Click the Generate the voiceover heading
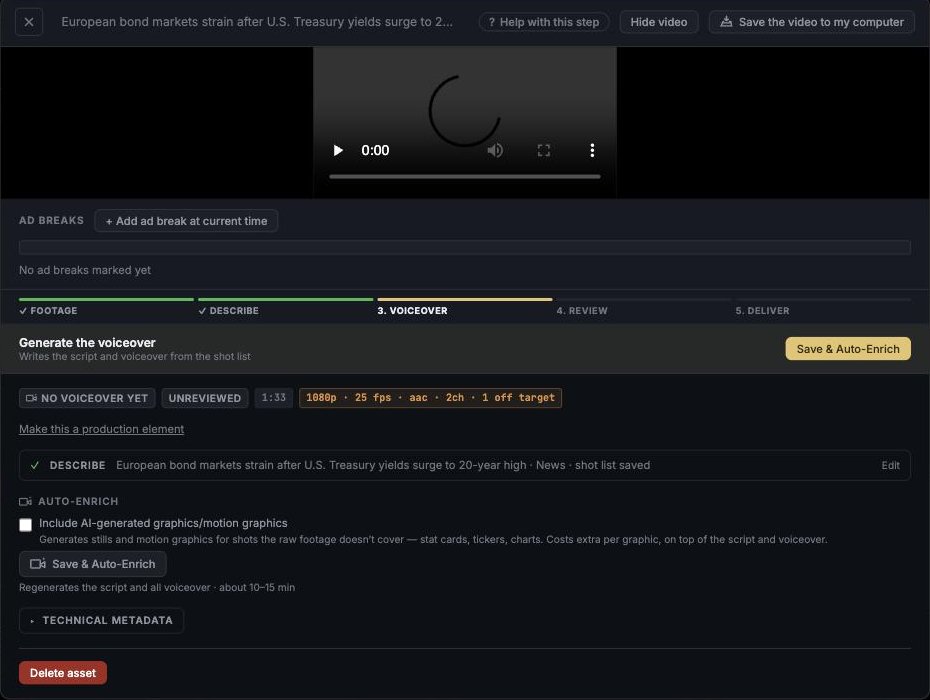 (x=87, y=342)
